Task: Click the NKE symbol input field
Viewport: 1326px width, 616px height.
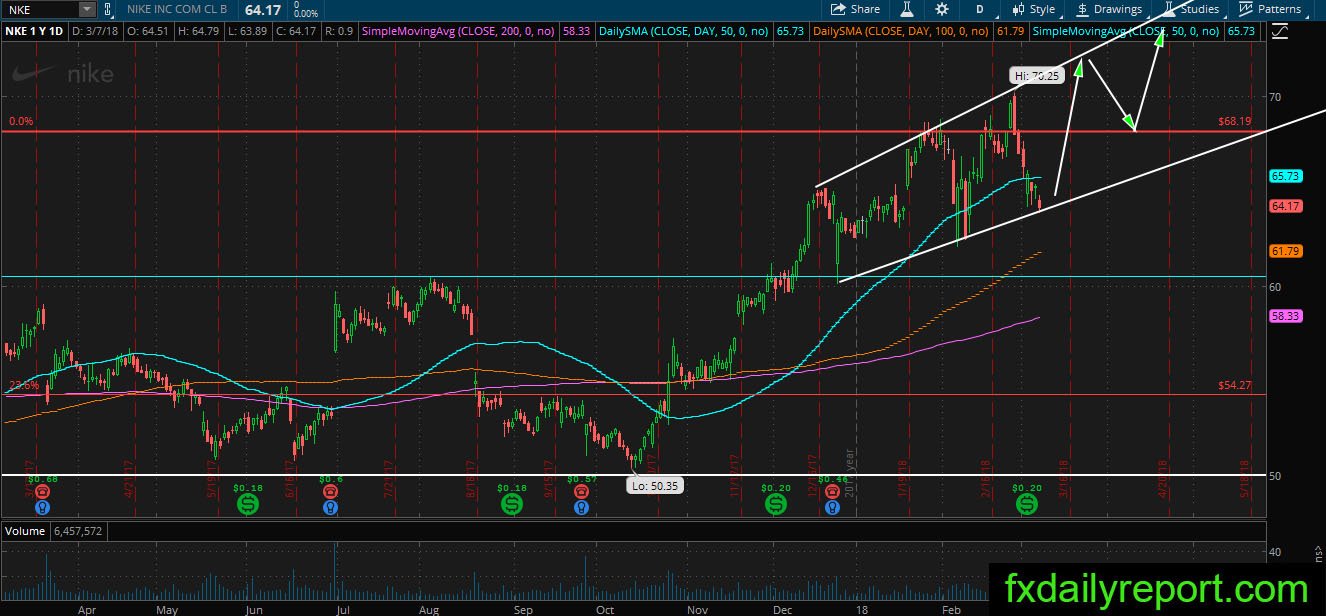Action: point(40,9)
